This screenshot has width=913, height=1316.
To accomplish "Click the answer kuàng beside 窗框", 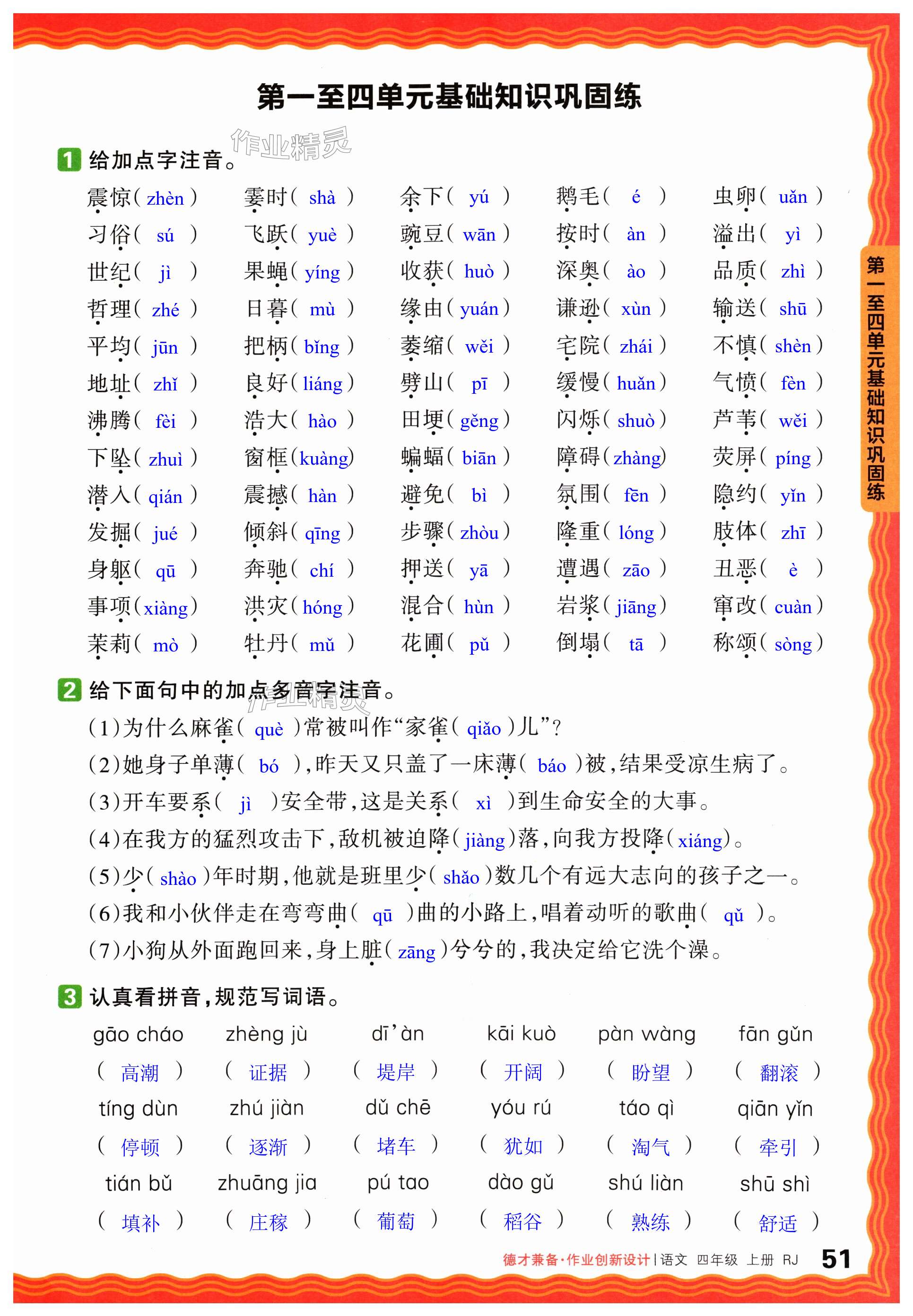I will tap(324, 459).
